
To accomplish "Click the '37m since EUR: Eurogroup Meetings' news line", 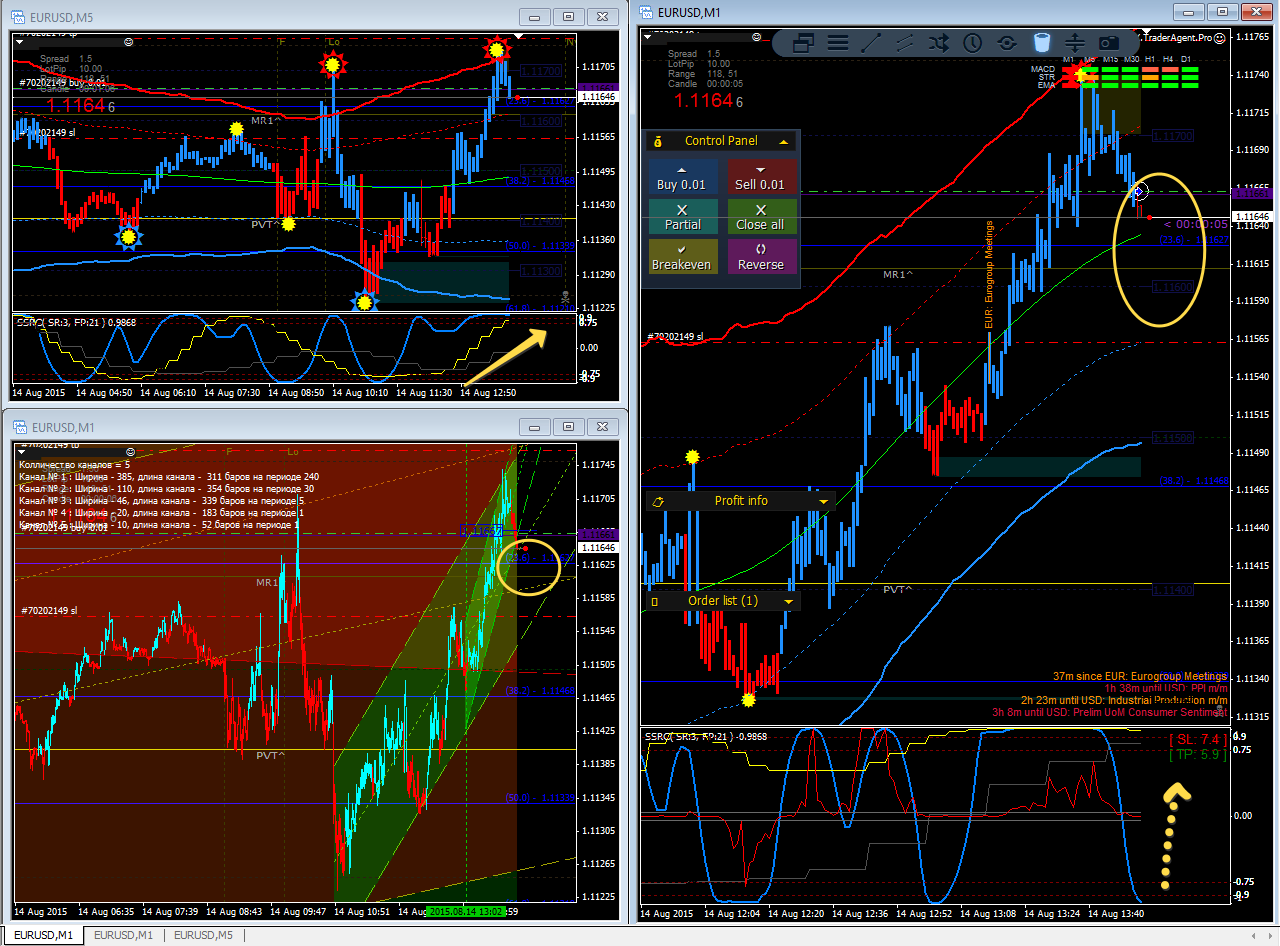I will [1140, 677].
